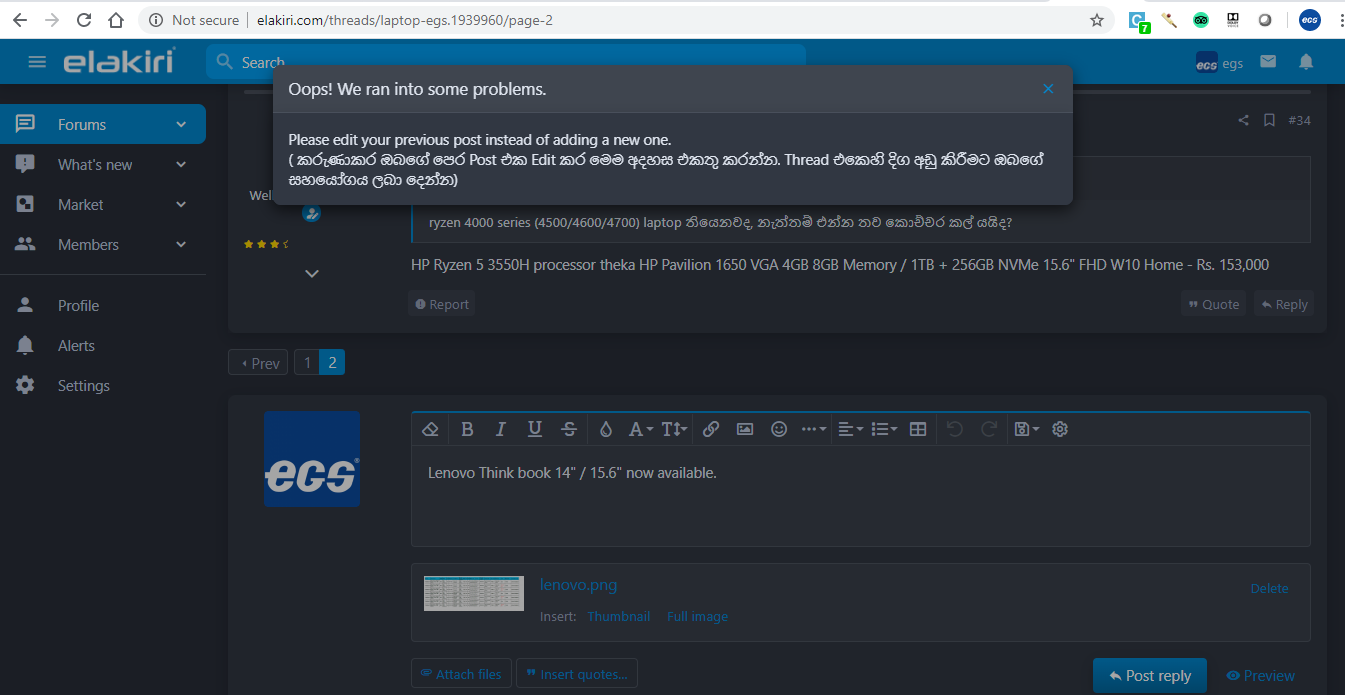Click the eraser remove-formatting icon in editor
Image resolution: width=1345 pixels, height=695 pixels.
coord(431,429)
